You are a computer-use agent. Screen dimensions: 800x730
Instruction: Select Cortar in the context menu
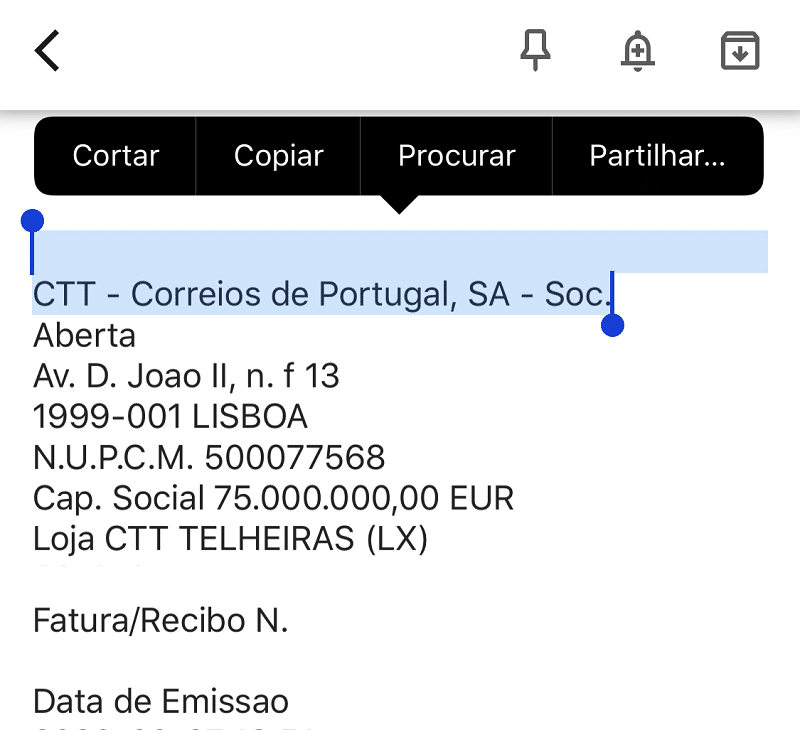[x=116, y=156]
